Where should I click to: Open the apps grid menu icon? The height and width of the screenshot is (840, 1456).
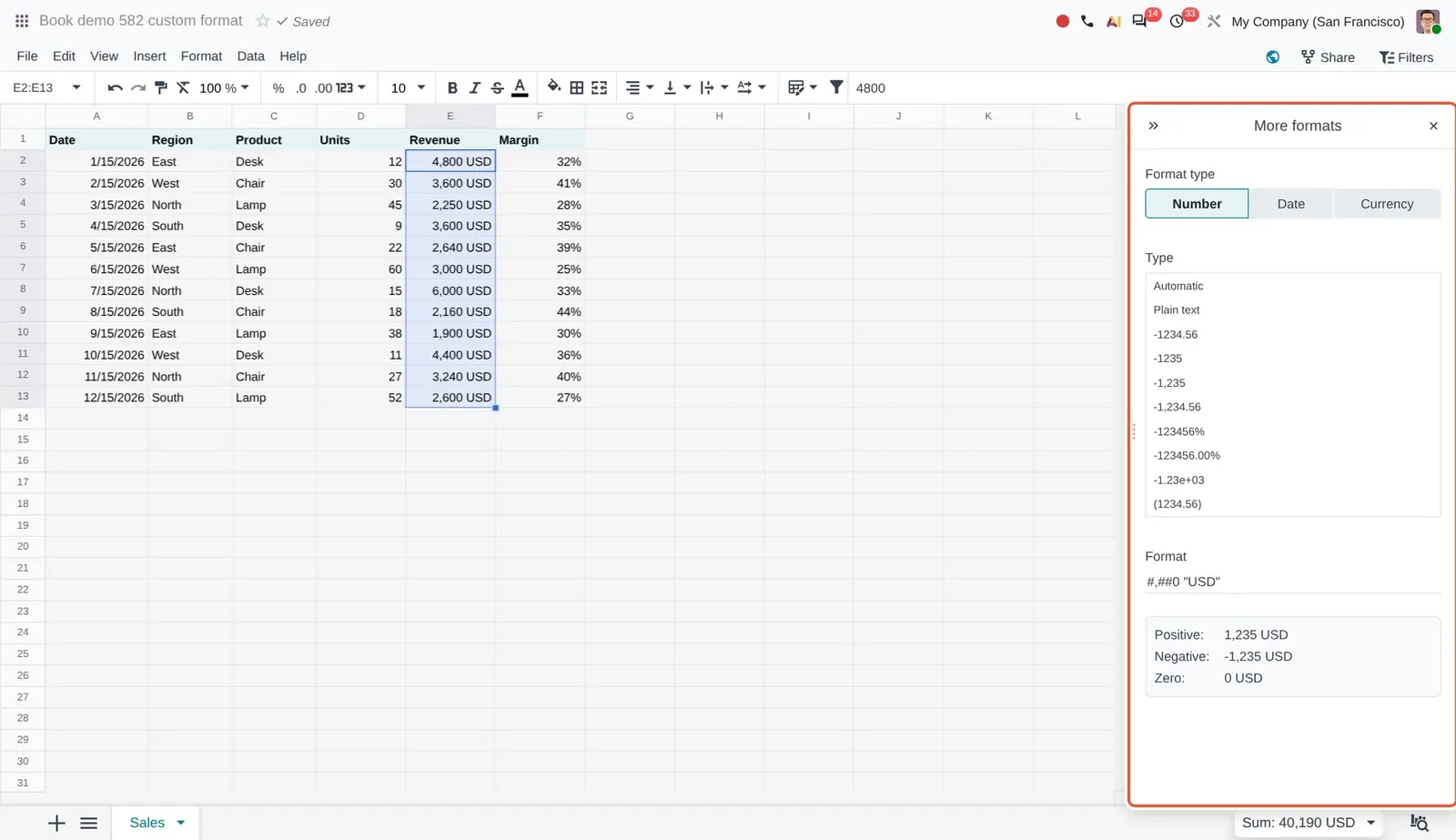[x=22, y=20]
